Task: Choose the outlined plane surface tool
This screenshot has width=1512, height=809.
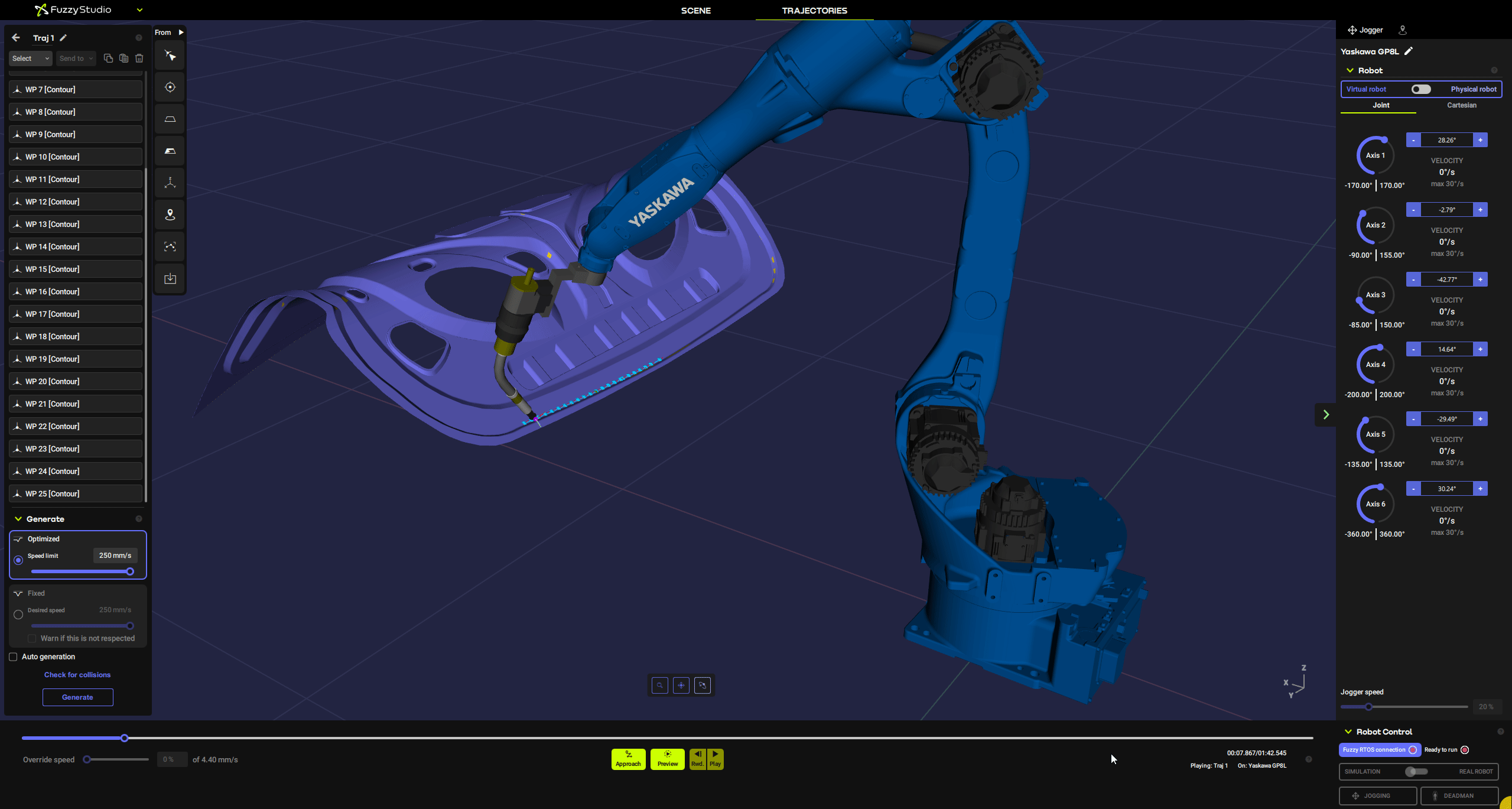Action: (x=170, y=119)
